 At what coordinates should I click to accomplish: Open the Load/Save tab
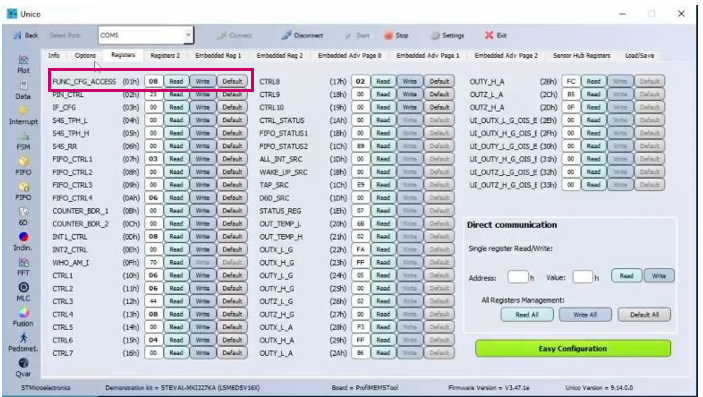point(640,55)
